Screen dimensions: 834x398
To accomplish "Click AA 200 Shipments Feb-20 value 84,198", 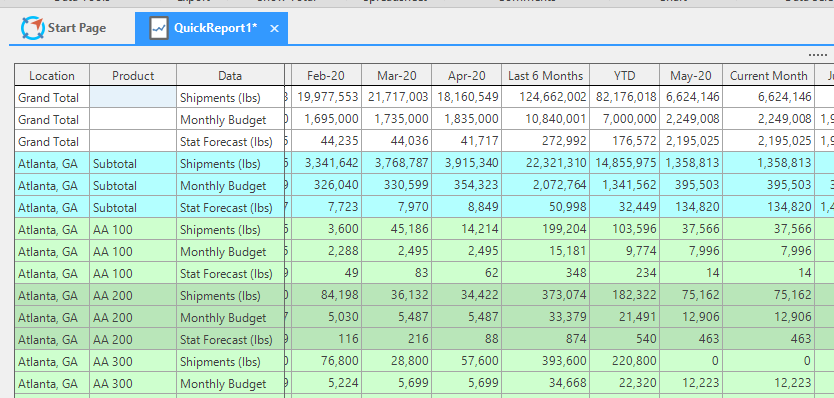I will point(326,295).
